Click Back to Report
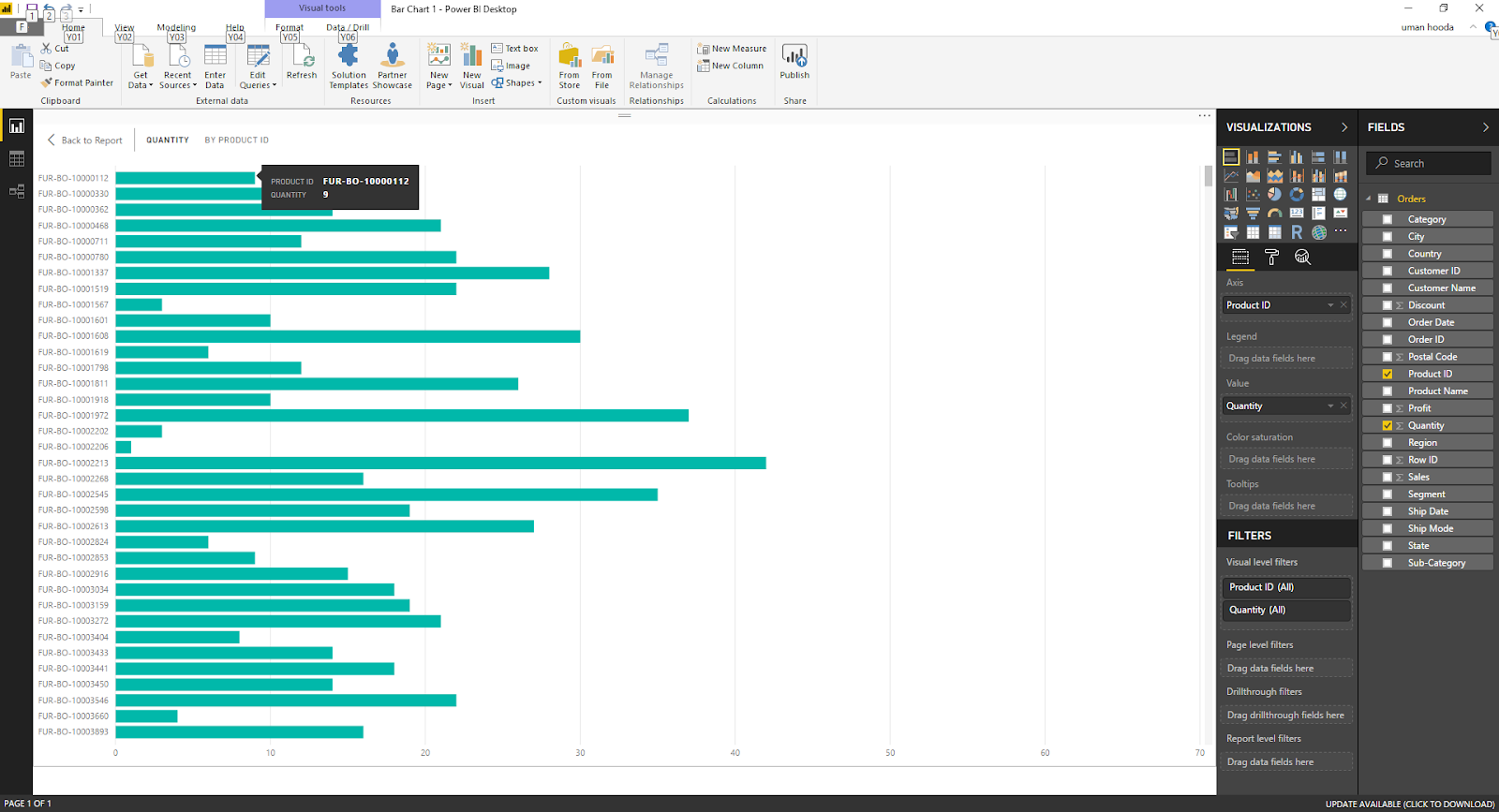The image size is (1499, 812). click(85, 140)
